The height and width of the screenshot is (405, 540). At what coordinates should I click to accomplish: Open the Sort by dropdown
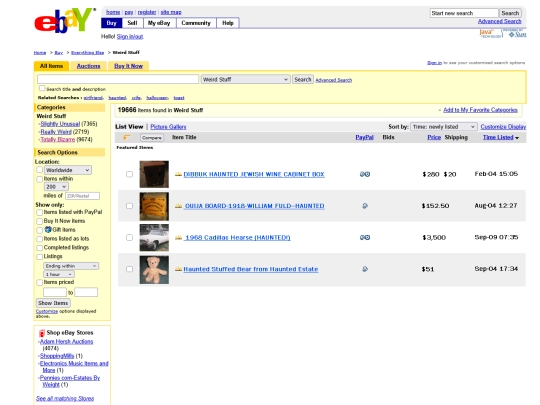click(x=444, y=127)
